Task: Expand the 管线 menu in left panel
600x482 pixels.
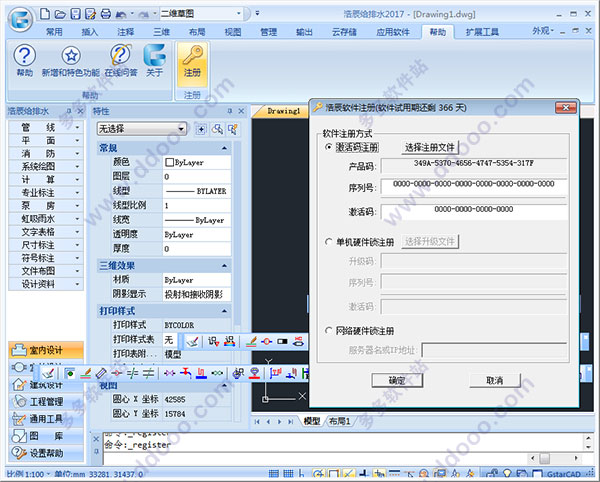Action: tap(46, 127)
